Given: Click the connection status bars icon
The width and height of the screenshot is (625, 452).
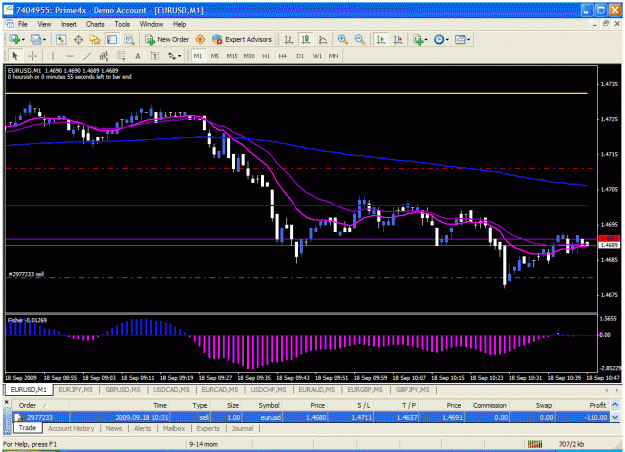Looking at the screenshot, I should coord(535,444).
